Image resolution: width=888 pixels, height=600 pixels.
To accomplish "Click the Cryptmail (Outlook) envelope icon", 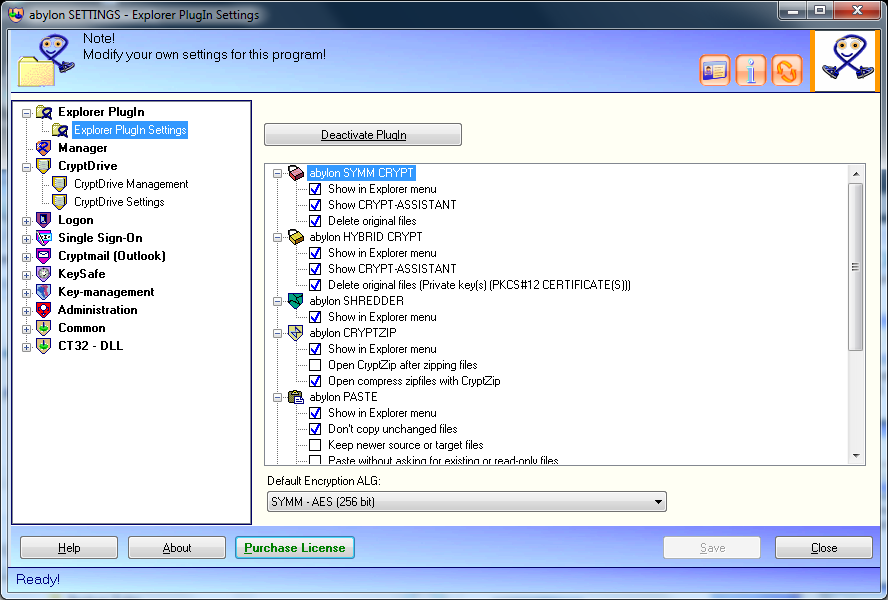I will (x=44, y=256).
